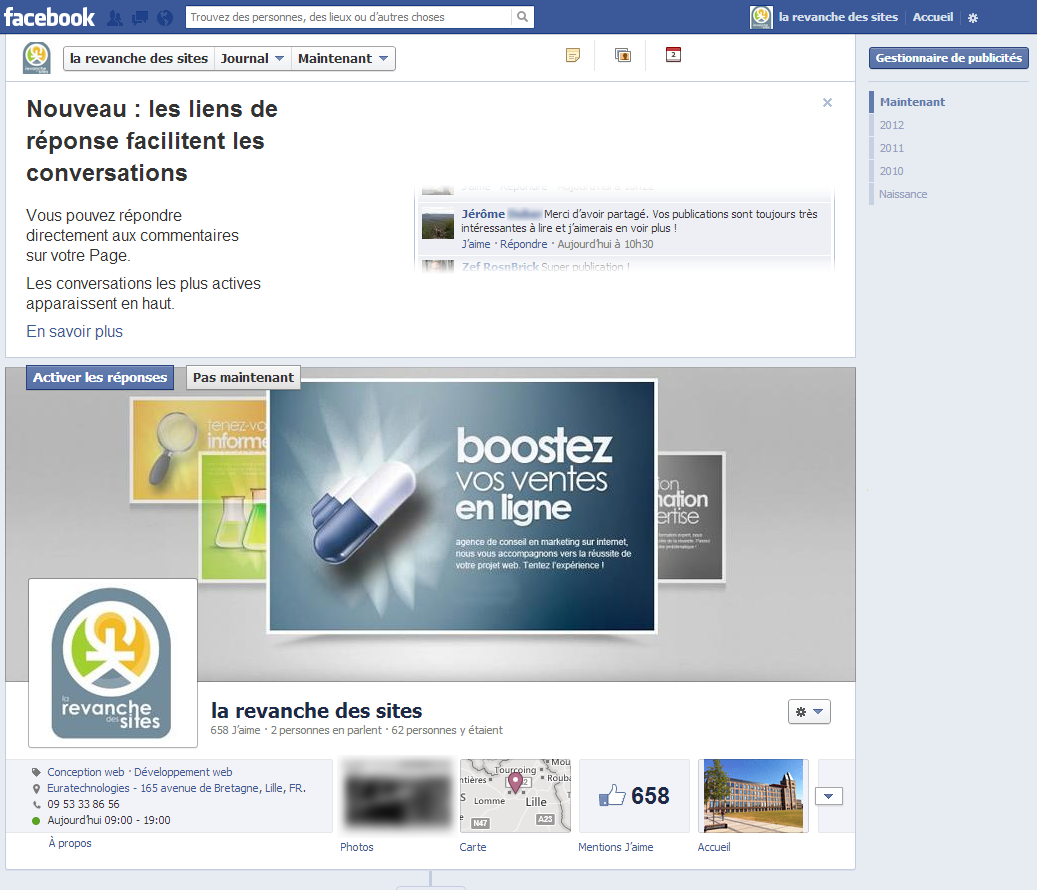Click the Aujourd'hui 09:00 - 19:00 hours
Image resolution: width=1037 pixels, height=890 pixels.
[108, 820]
